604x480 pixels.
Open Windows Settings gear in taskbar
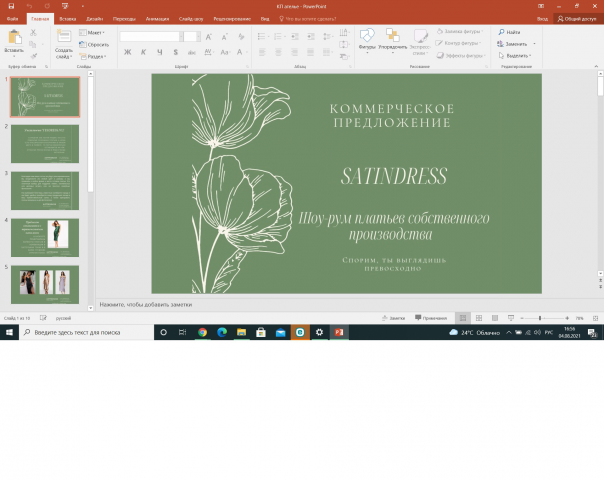pos(319,332)
